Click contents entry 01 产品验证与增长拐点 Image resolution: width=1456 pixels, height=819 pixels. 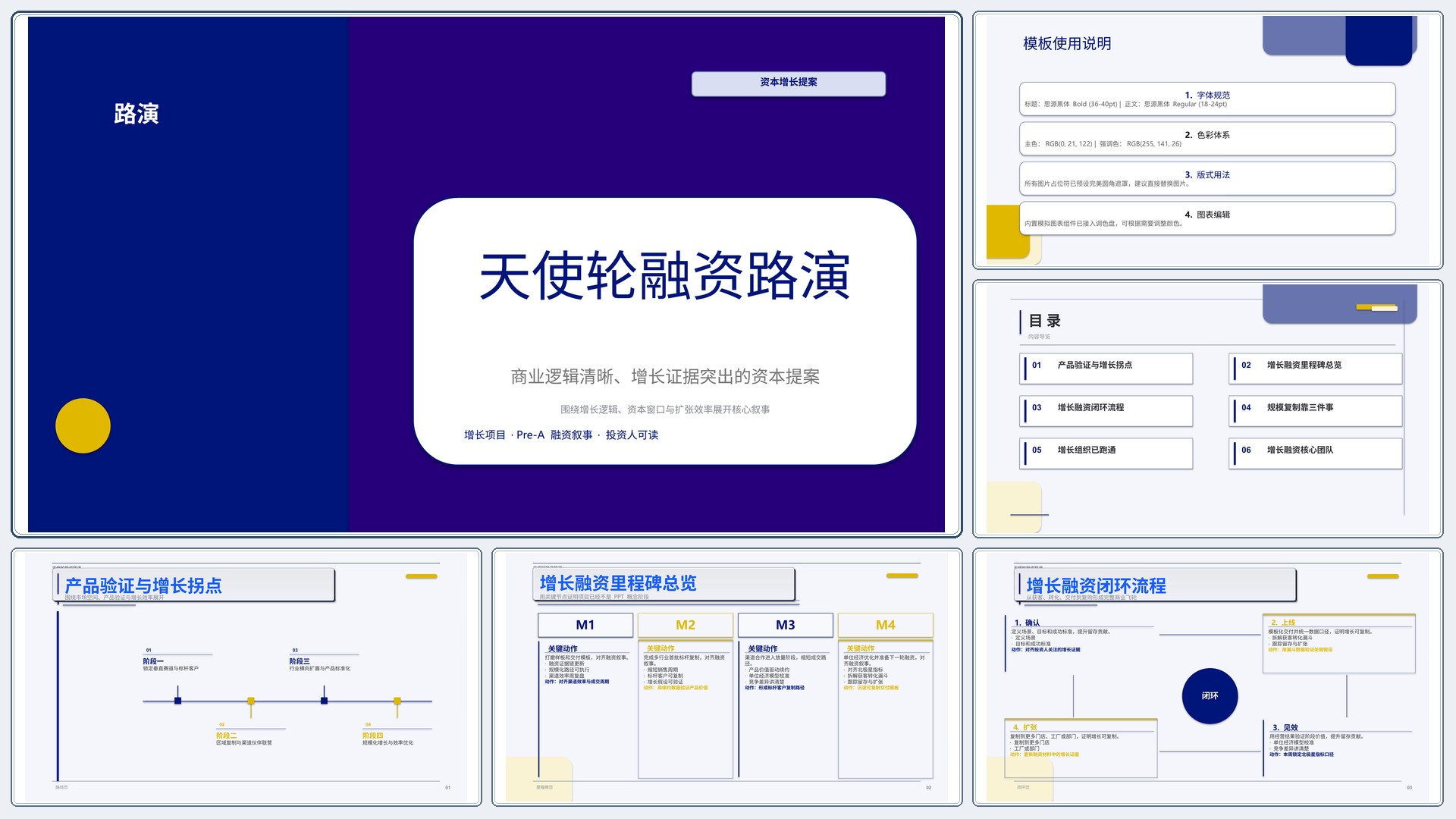pos(1106,369)
